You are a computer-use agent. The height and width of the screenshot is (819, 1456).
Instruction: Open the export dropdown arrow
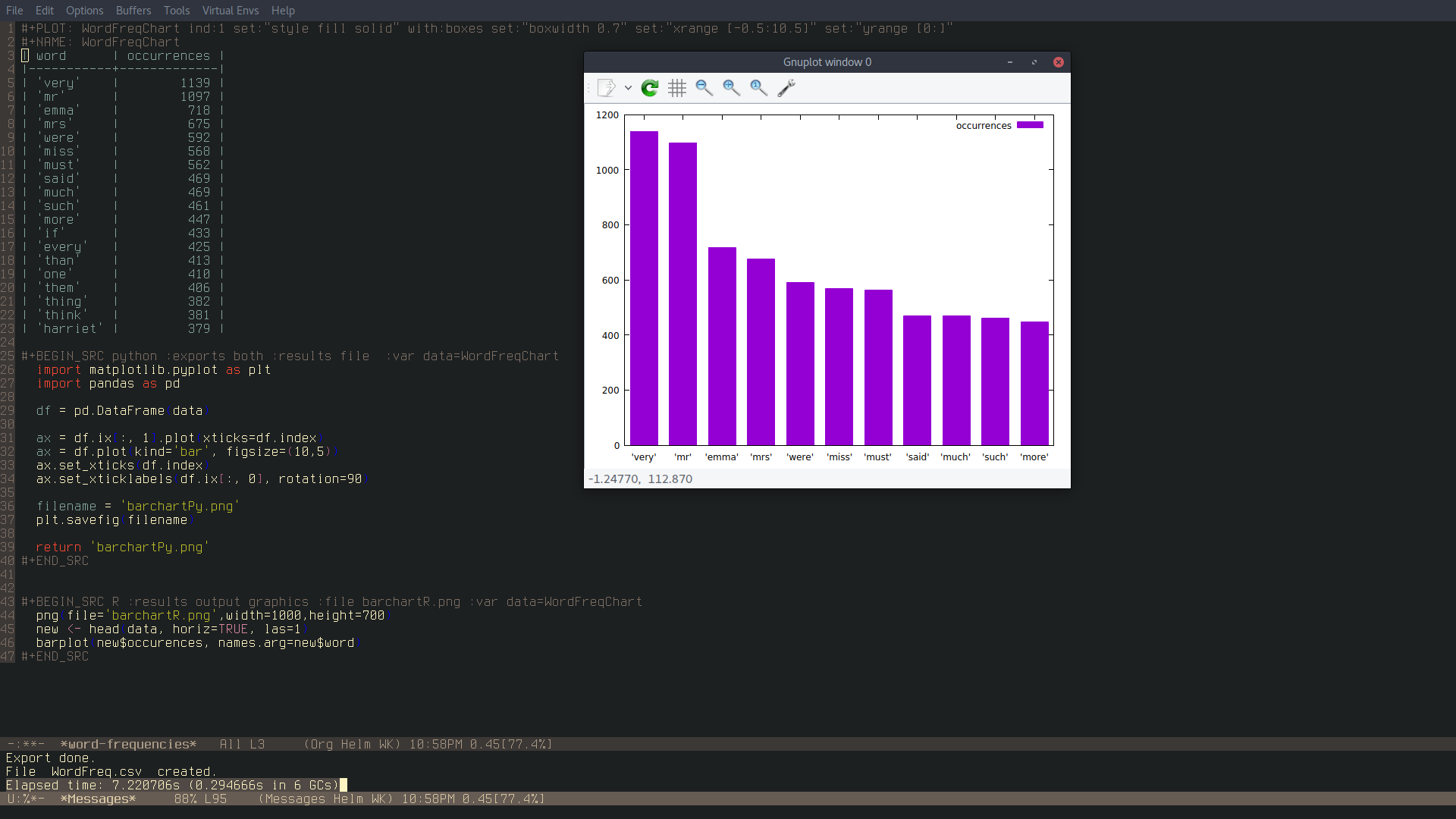click(x=628, y=88)
